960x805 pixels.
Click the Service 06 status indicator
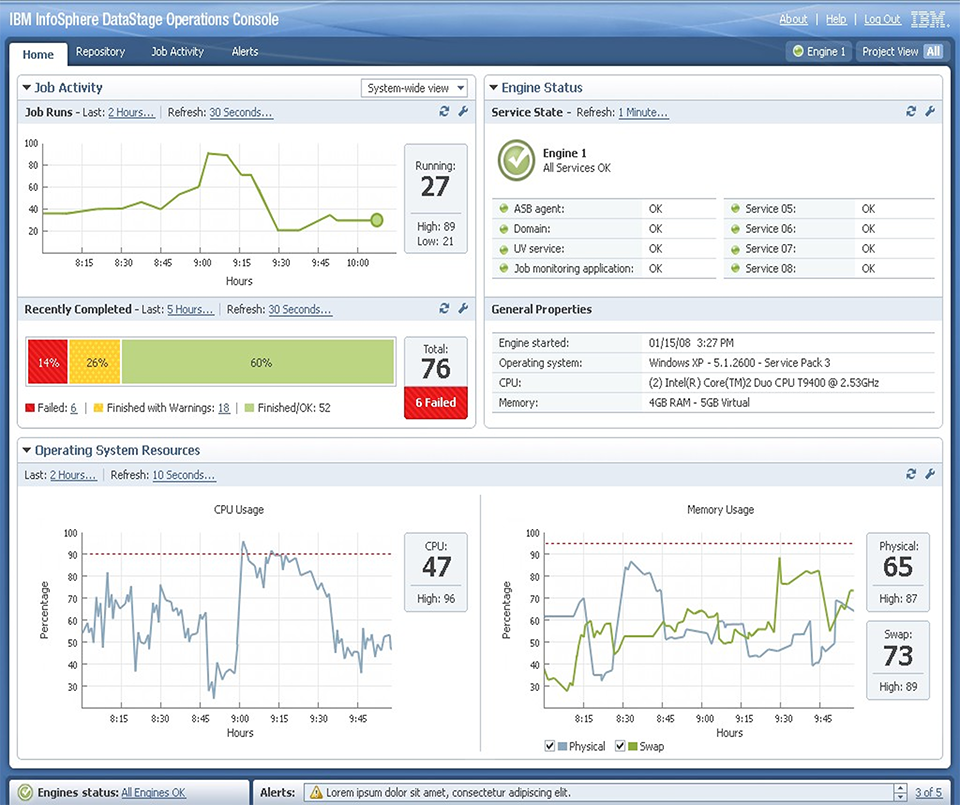click(735, 229)
